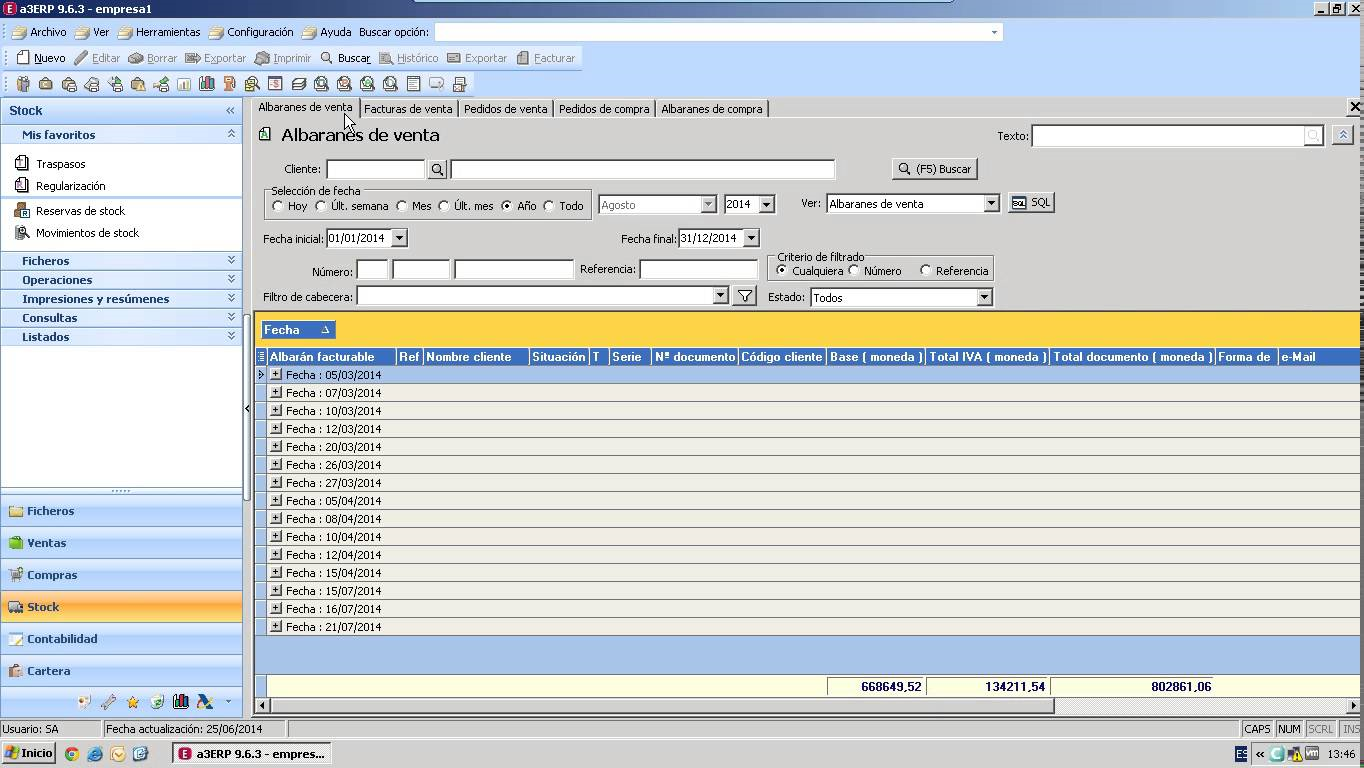Image resolution: width=1364 pixels, height=768 pixels.
Task: Click the Texto search input field
Action: tap(1168, 136)
